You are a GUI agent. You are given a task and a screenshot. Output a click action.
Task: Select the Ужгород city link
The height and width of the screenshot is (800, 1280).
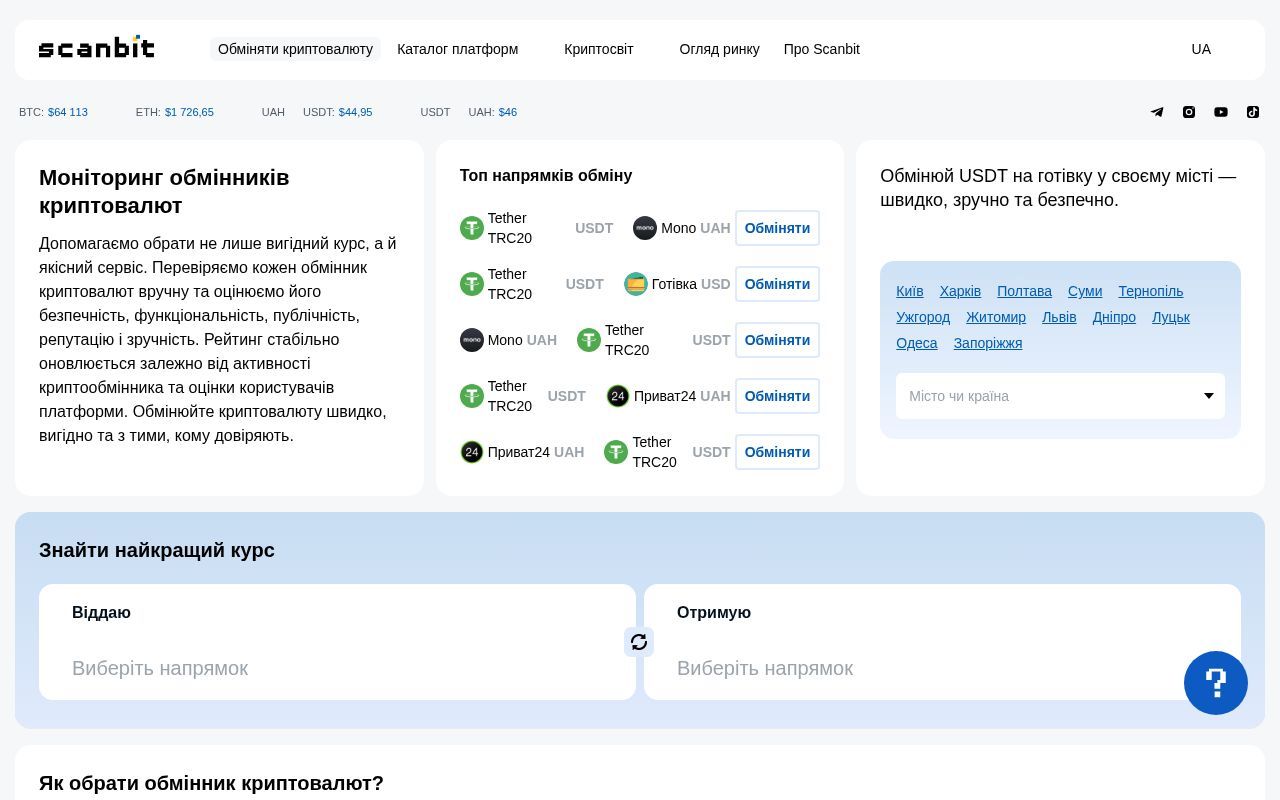(x=923, y=317)
